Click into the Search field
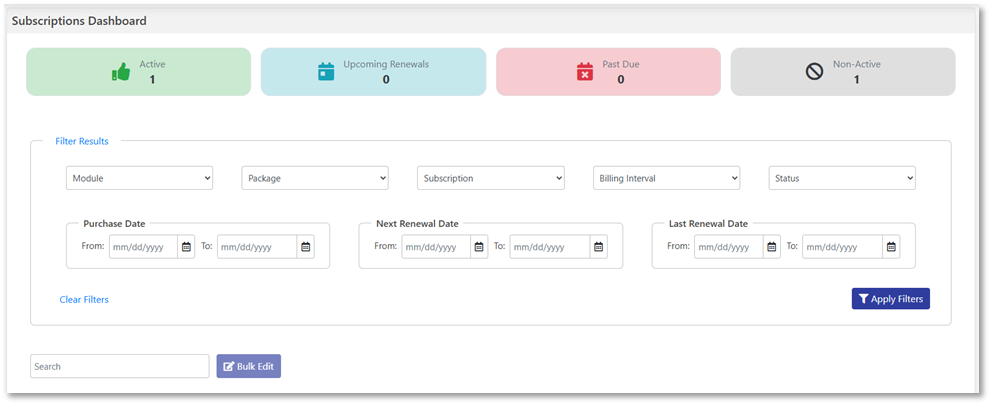Image resolution: width=992 pixels, height=406 pixels. pyautogui.click(x=119, y=367)
